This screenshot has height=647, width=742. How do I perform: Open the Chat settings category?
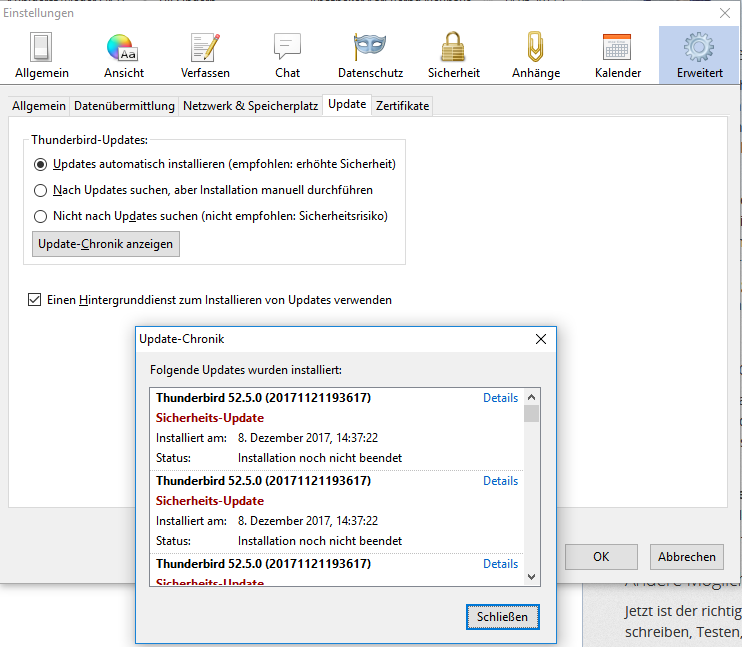pos(287,56)
